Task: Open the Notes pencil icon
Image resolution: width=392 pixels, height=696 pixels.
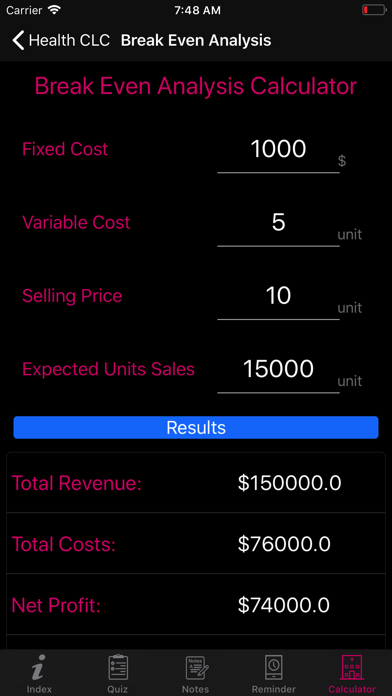Action: coord(196,668)
